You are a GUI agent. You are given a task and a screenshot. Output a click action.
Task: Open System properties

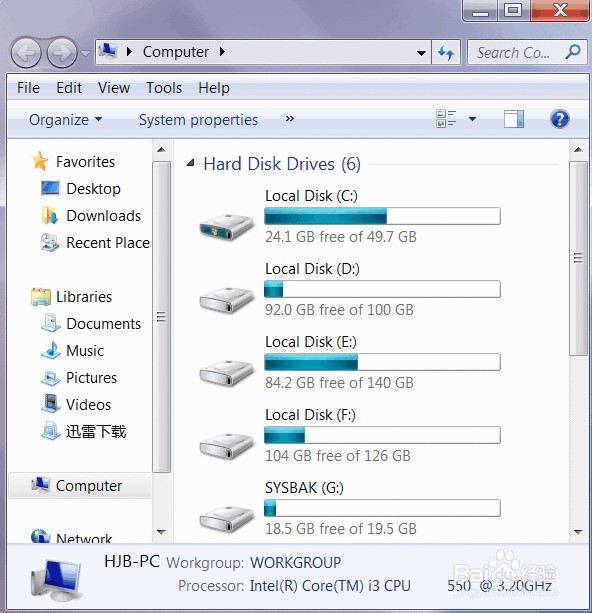point(198,120)
